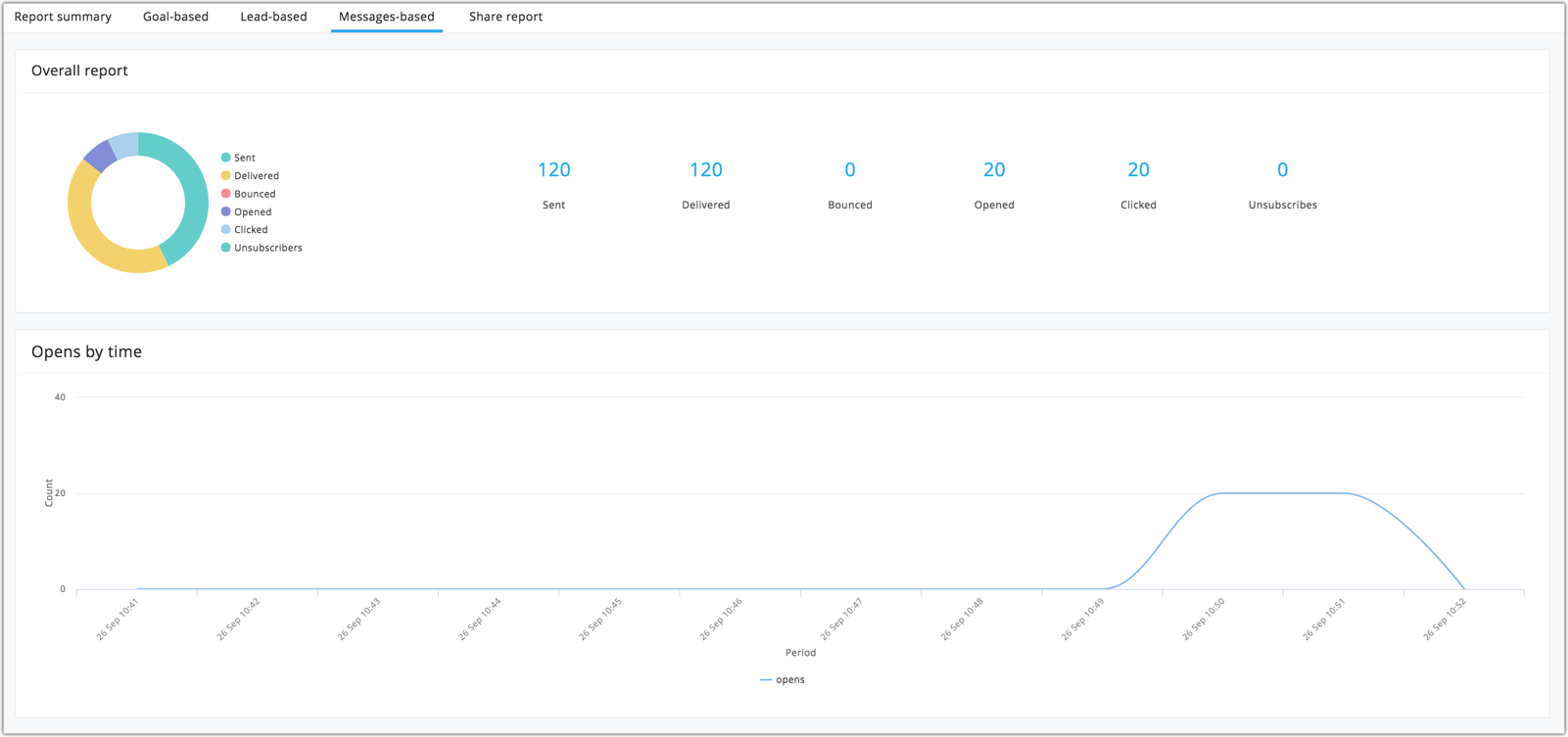The width and height of the screenshot is (1568, 737).
Task: Switch to the Lead-based tab
Action: (x=273, y=17)
